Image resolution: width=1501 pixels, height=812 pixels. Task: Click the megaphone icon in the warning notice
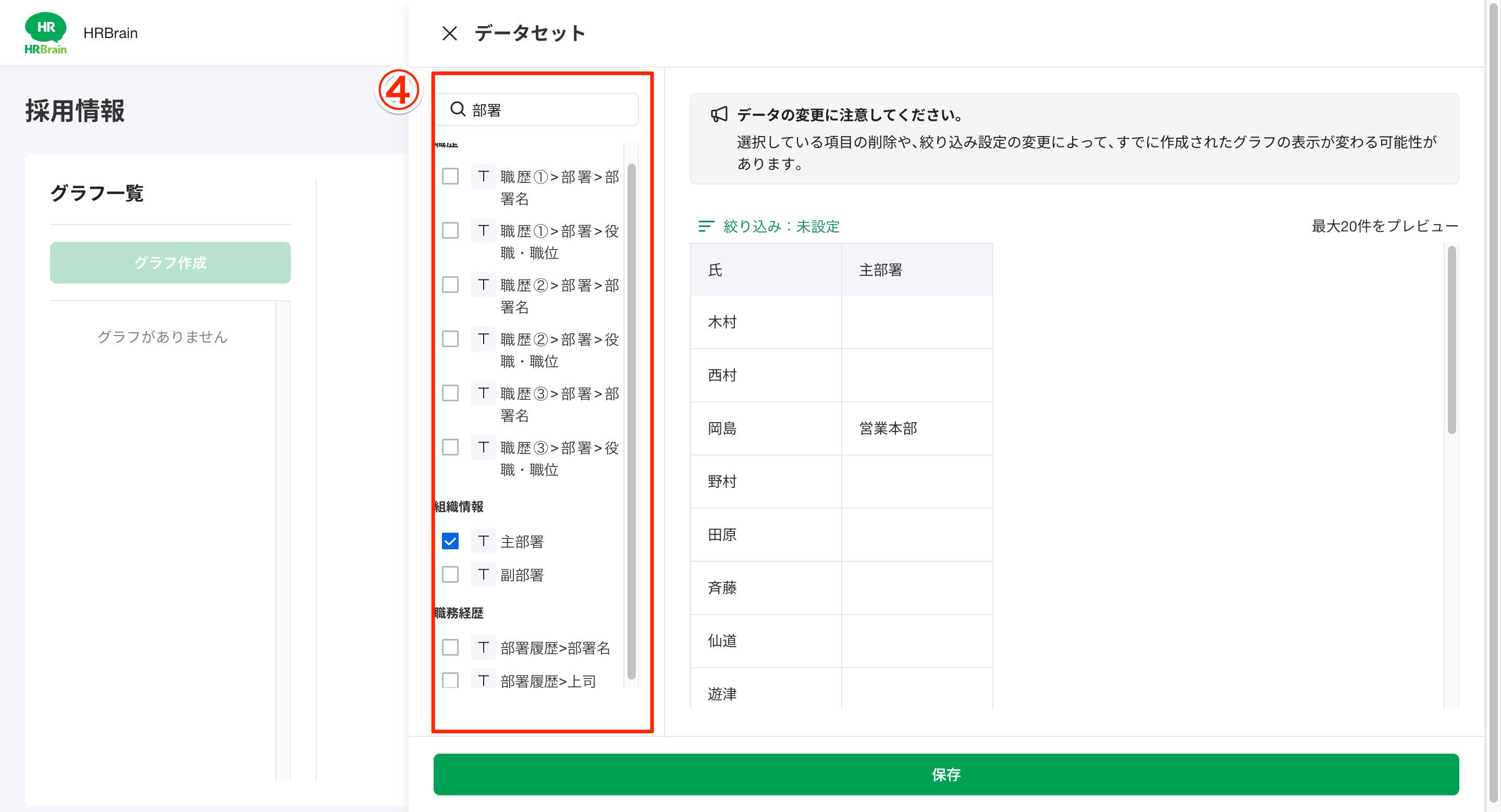coord(720,114)
